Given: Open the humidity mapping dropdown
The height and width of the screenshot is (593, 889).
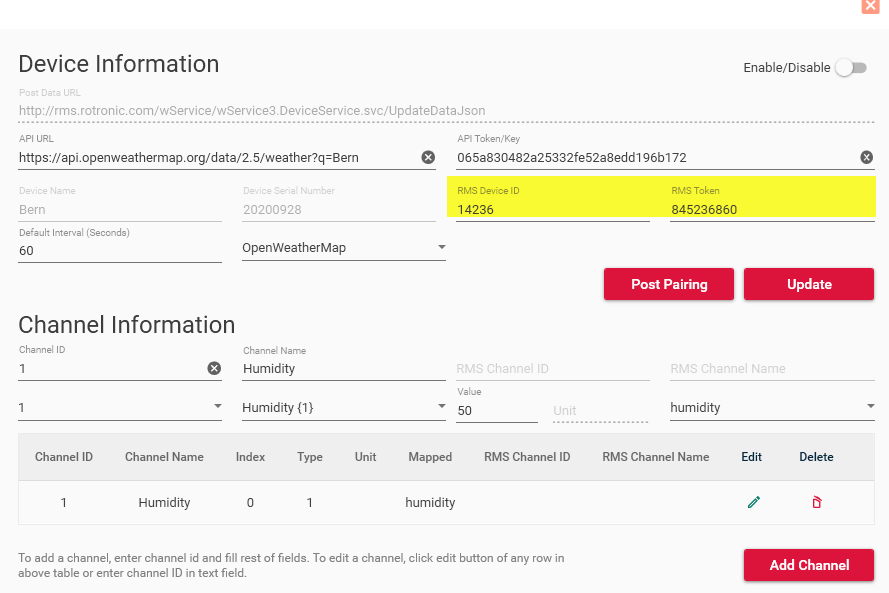Looking at the screenshot, I should [772, 408].
